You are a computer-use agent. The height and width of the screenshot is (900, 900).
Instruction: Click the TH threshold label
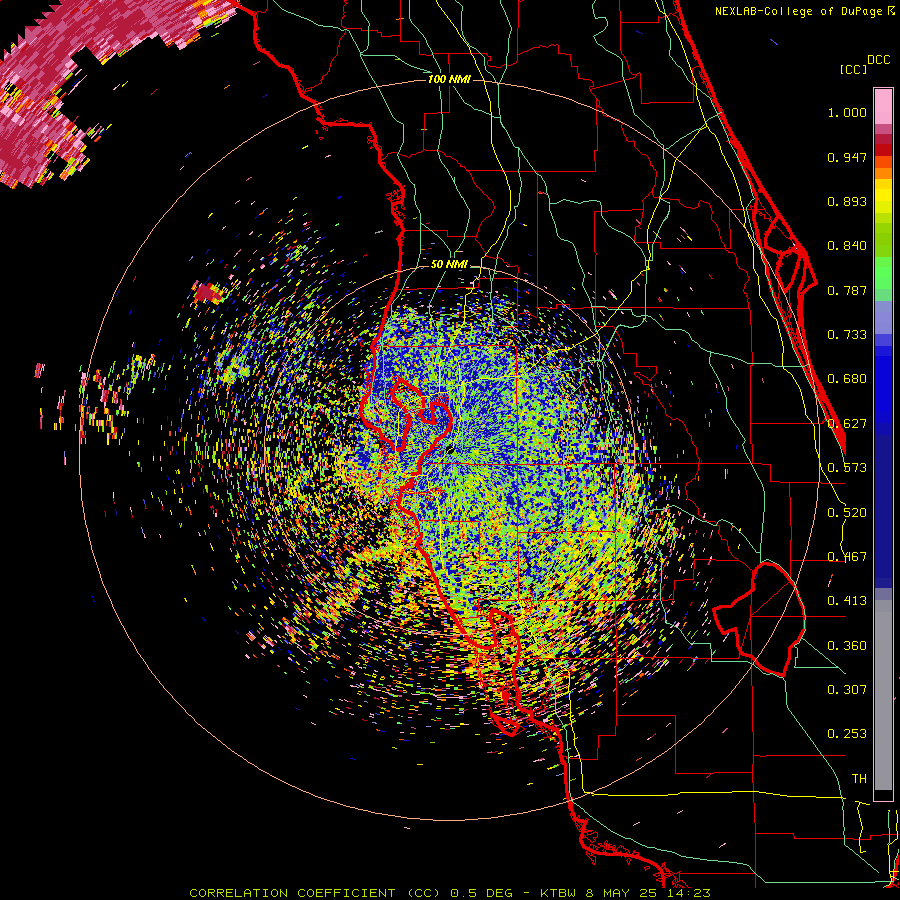tap(859, 779)
